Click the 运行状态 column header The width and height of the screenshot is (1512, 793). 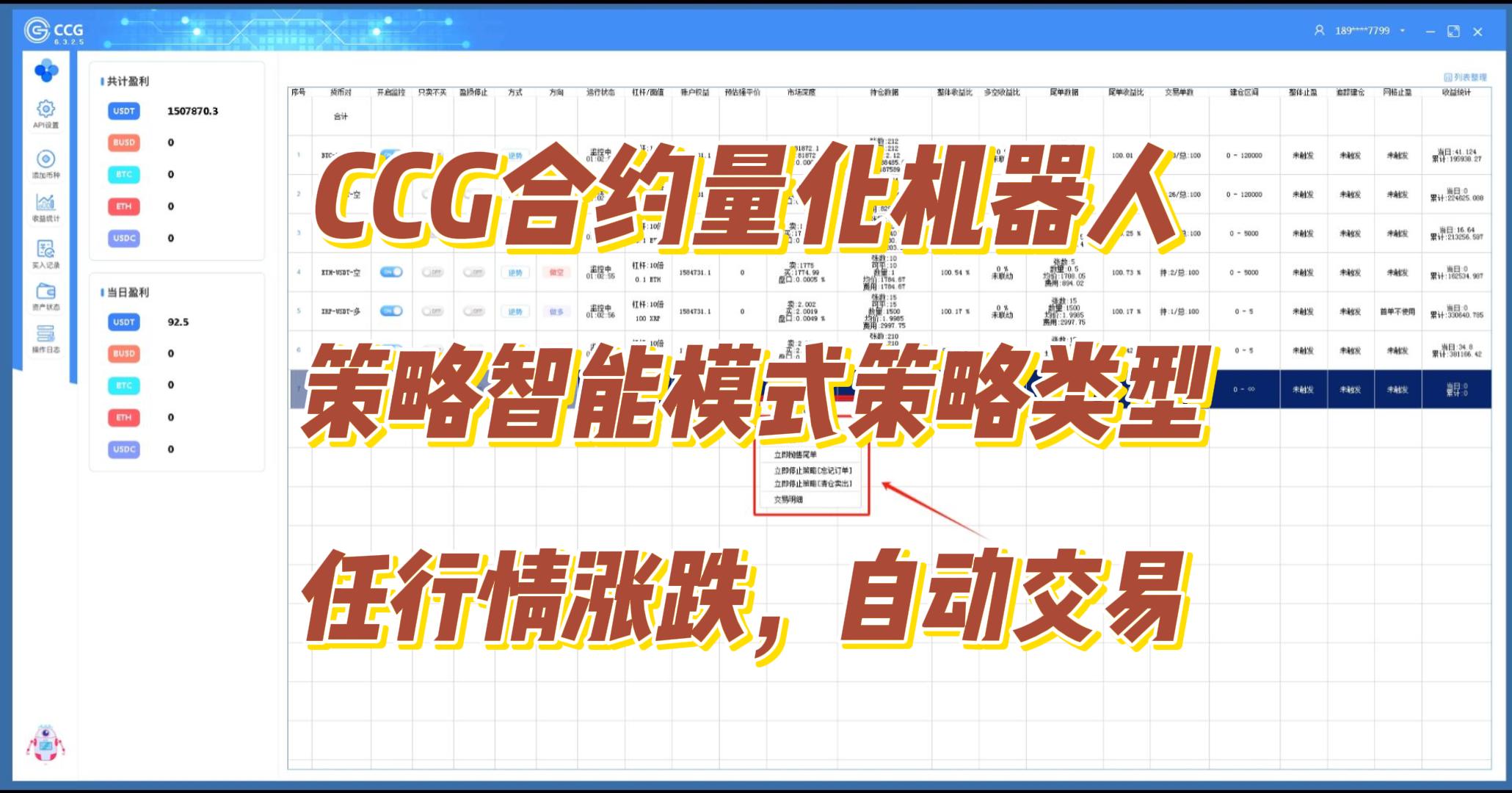pos(600,93)
